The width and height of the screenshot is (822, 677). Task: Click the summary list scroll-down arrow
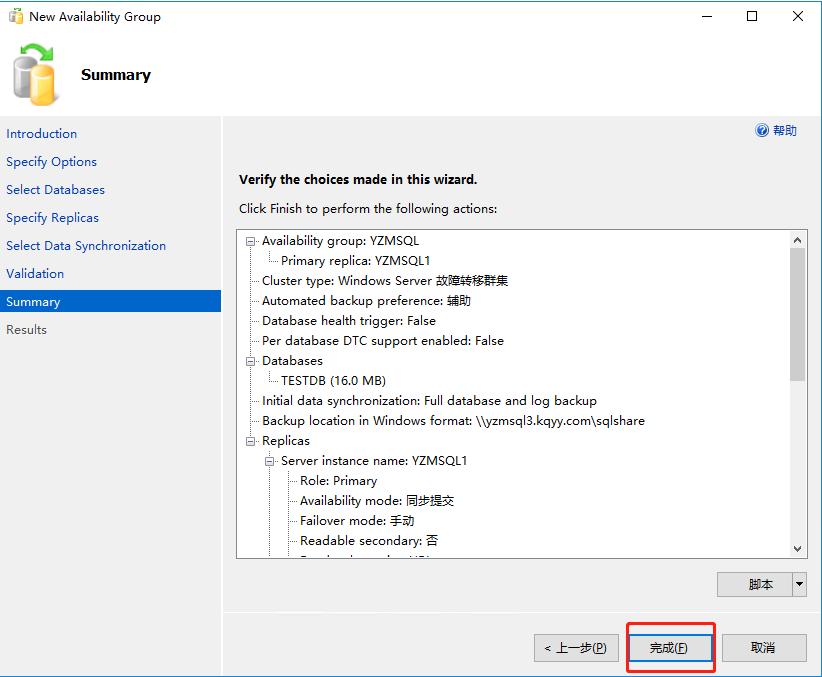pos(797,549)
